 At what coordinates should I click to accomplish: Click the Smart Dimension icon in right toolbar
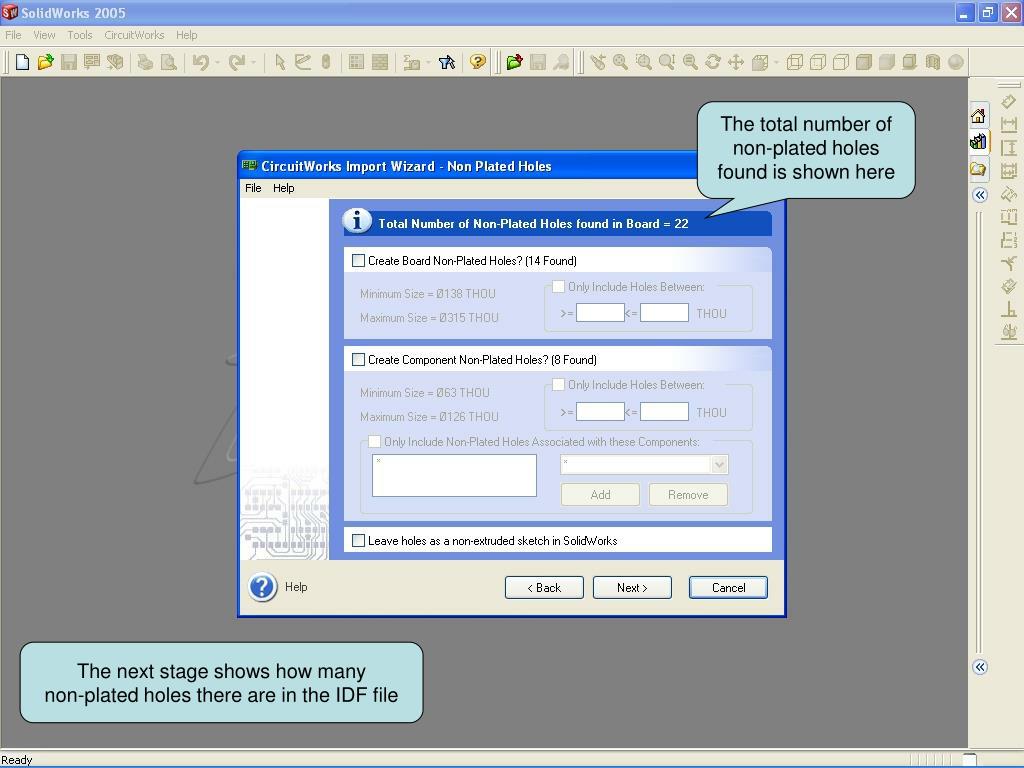(x=1009, y=101)
